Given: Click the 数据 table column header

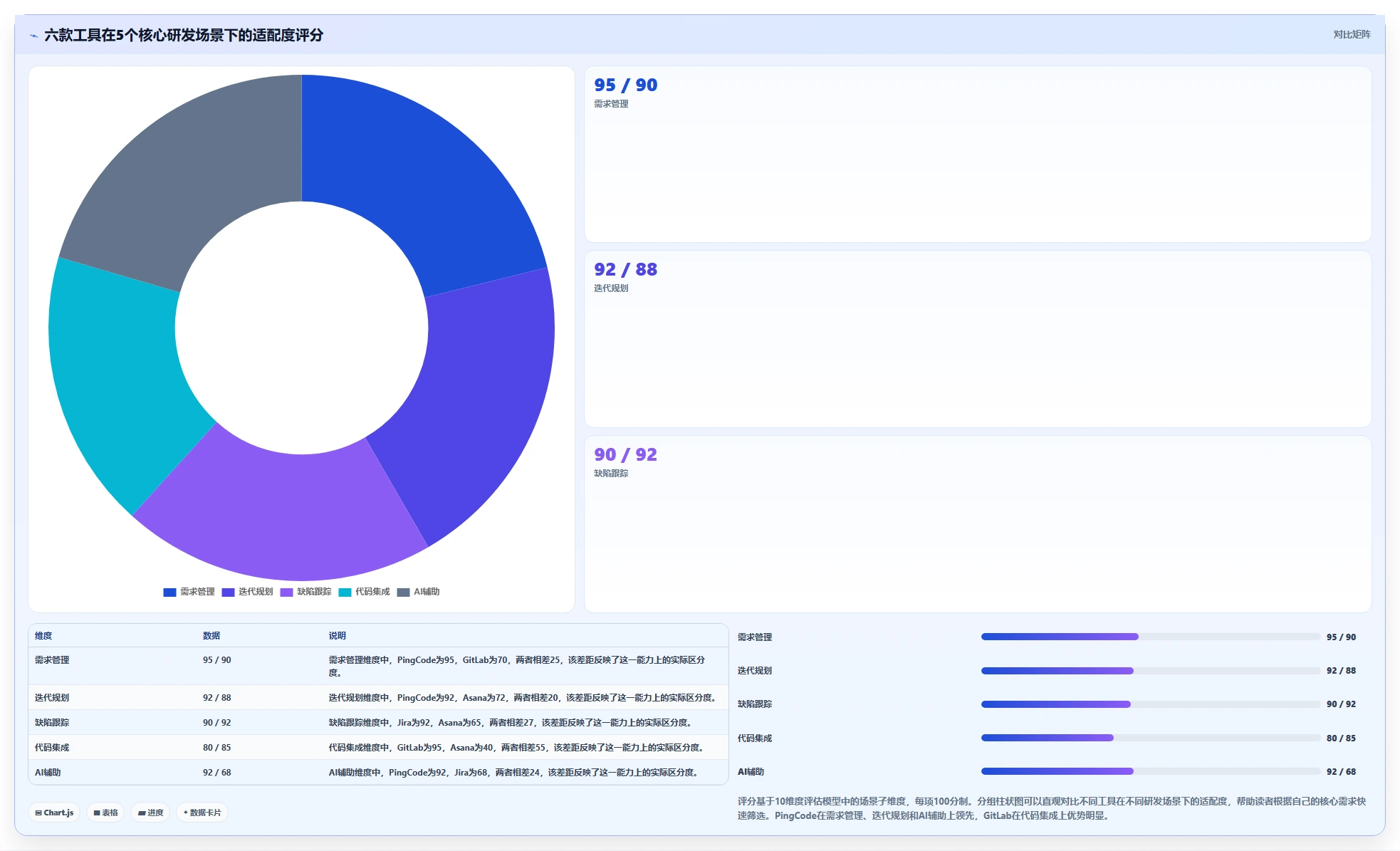Looking at the screenshot, I should (x=211, y=636).
